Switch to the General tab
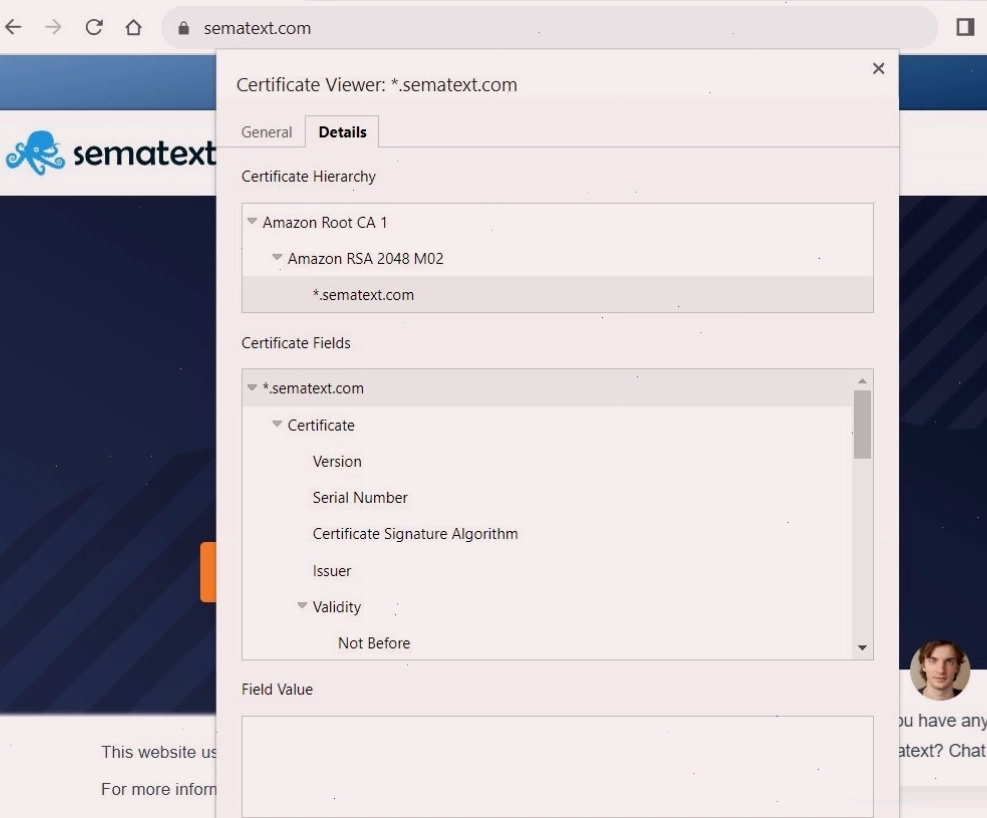The height and width of the screenshot is (818, 987). pos(266,132)
